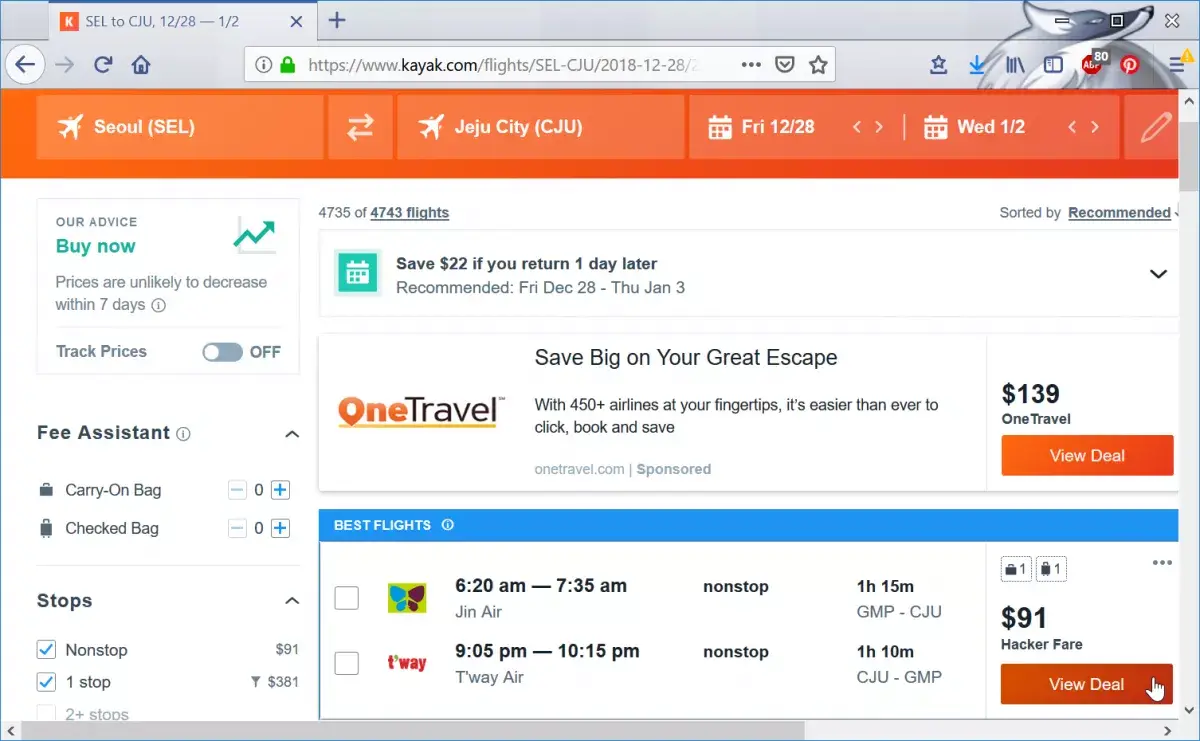
Task: Click the onetravel.com sponsored link text
Action: (579, 469)
